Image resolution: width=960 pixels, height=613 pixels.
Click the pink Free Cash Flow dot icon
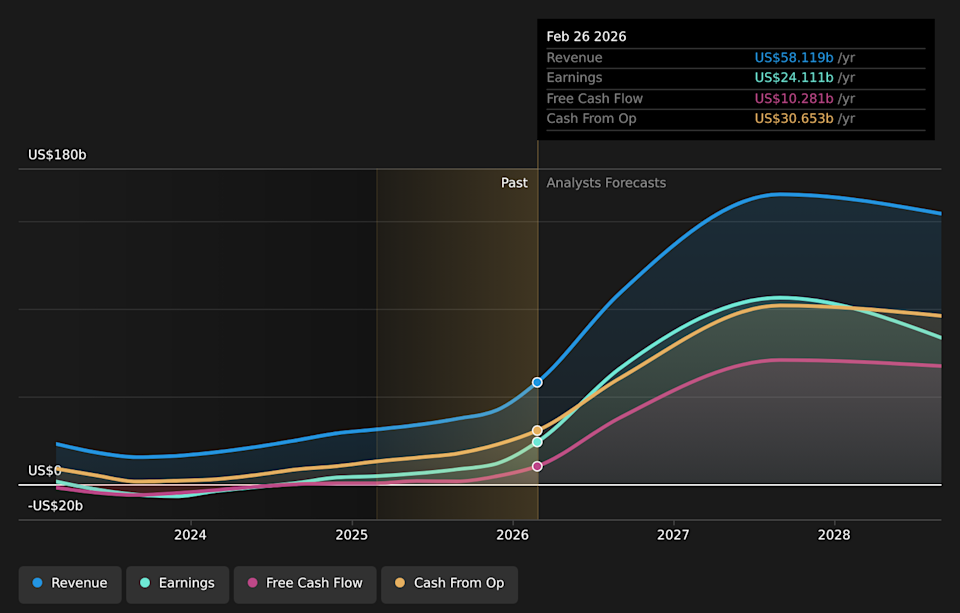(x=250, y=583)
